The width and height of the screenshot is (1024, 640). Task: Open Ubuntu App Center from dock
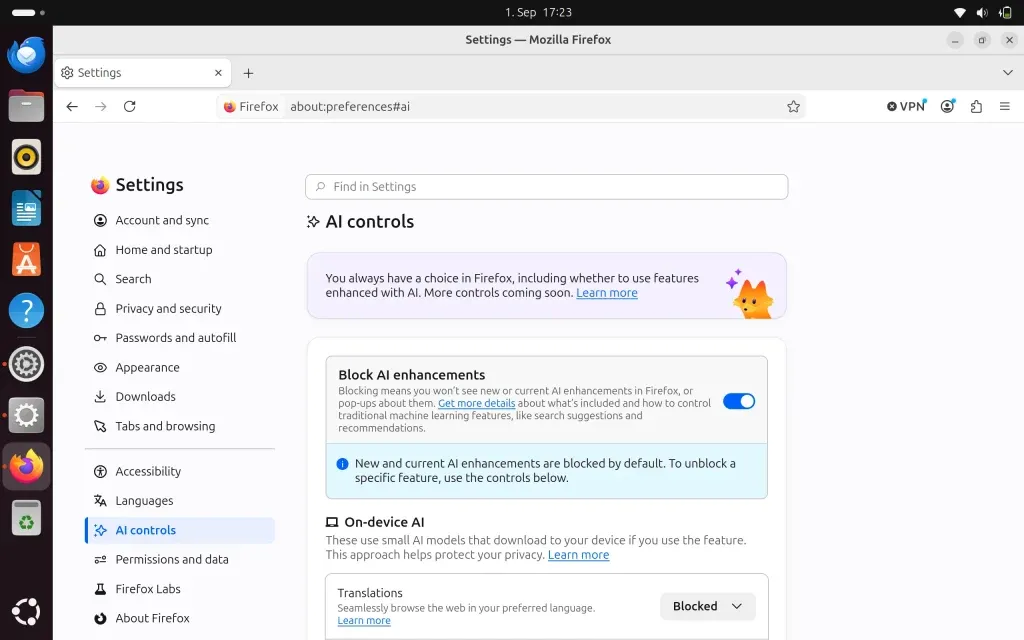click(x=26, y=259)
